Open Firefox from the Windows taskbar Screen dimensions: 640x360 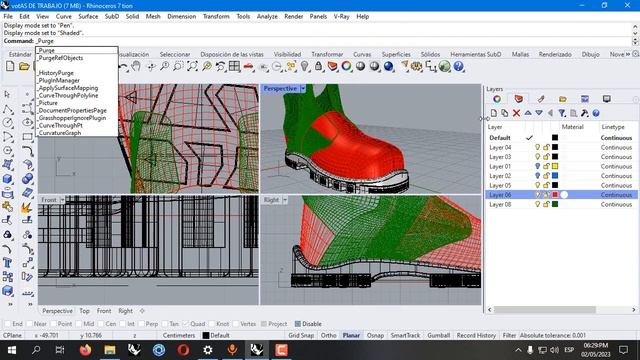[x=85, y=350]
